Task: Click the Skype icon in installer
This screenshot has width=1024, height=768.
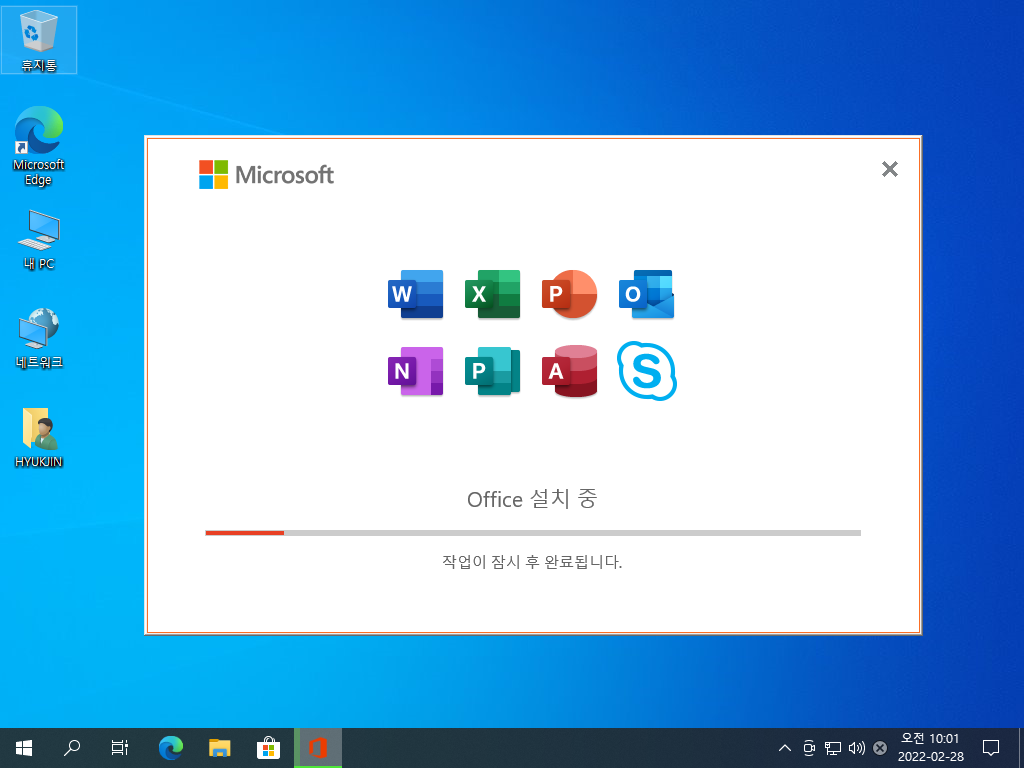Action: (647, 371)
